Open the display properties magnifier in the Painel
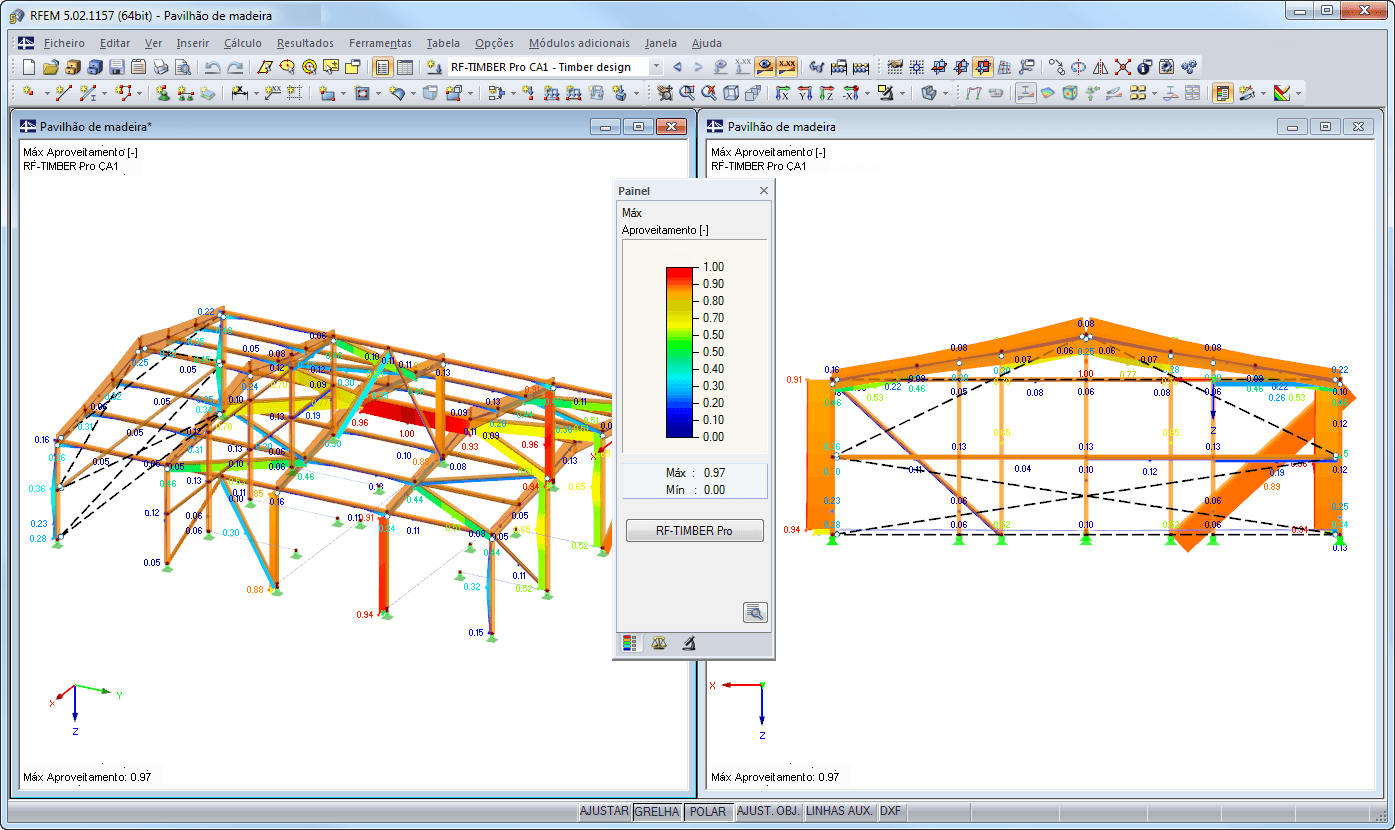Screen dimensions: 1395x830 pos(754,612)
